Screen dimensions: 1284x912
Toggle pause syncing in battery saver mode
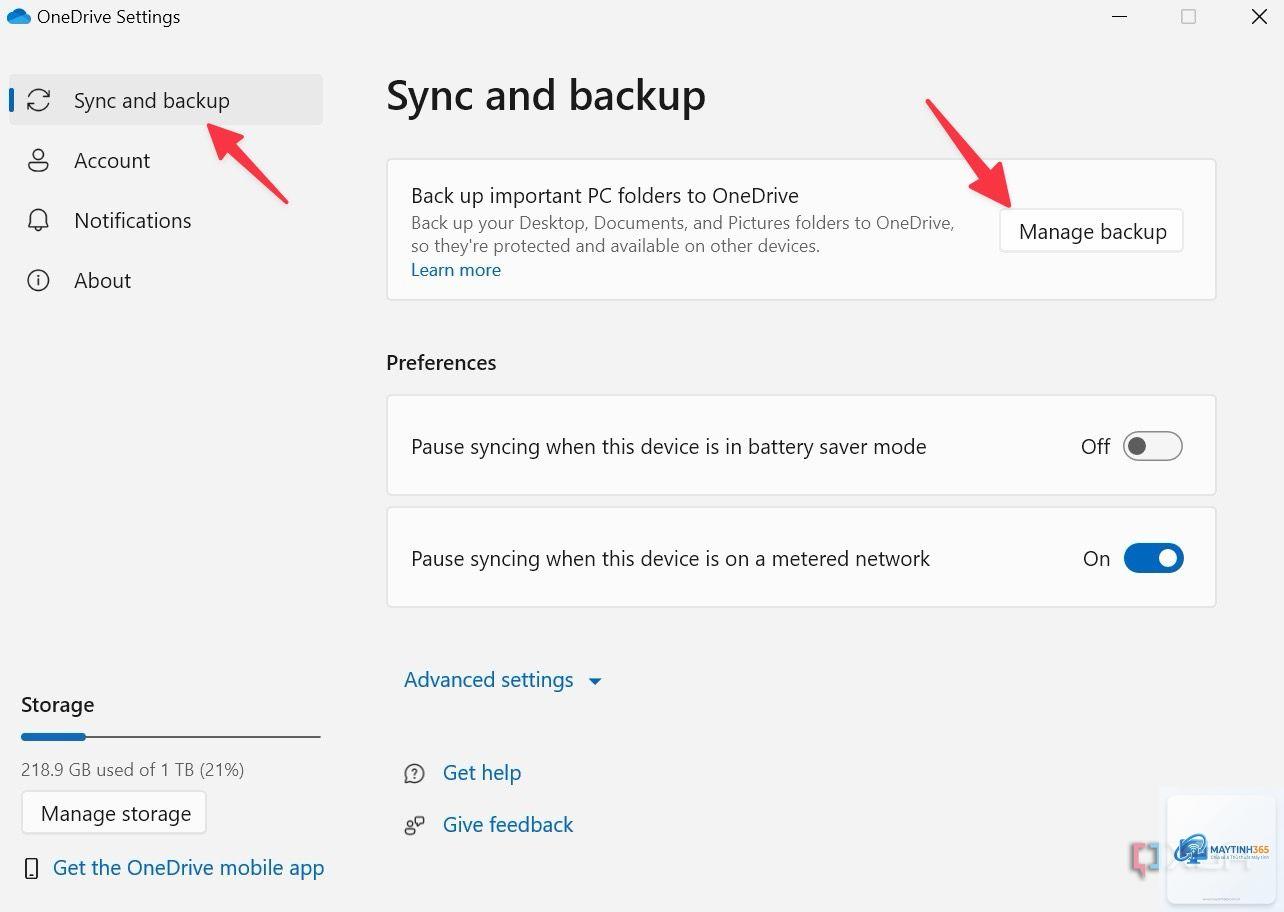tap(1152, 446)
